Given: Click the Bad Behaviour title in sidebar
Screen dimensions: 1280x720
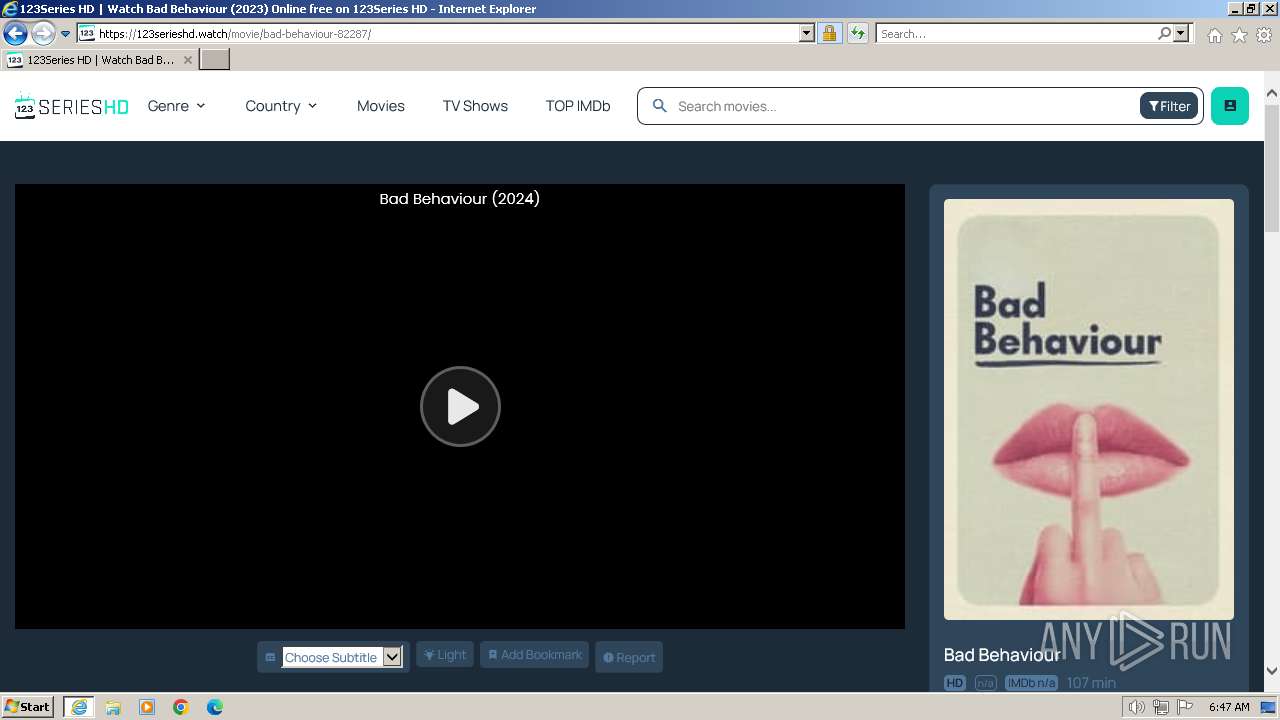Looking at the screenshot, I should (x=1002, y=655).
